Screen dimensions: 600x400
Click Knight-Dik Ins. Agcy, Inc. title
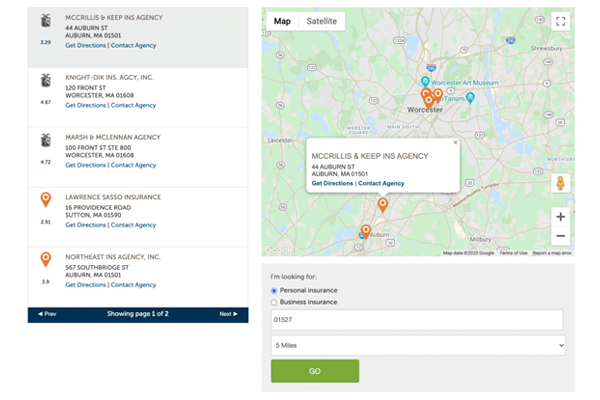[x=109, y=77]
